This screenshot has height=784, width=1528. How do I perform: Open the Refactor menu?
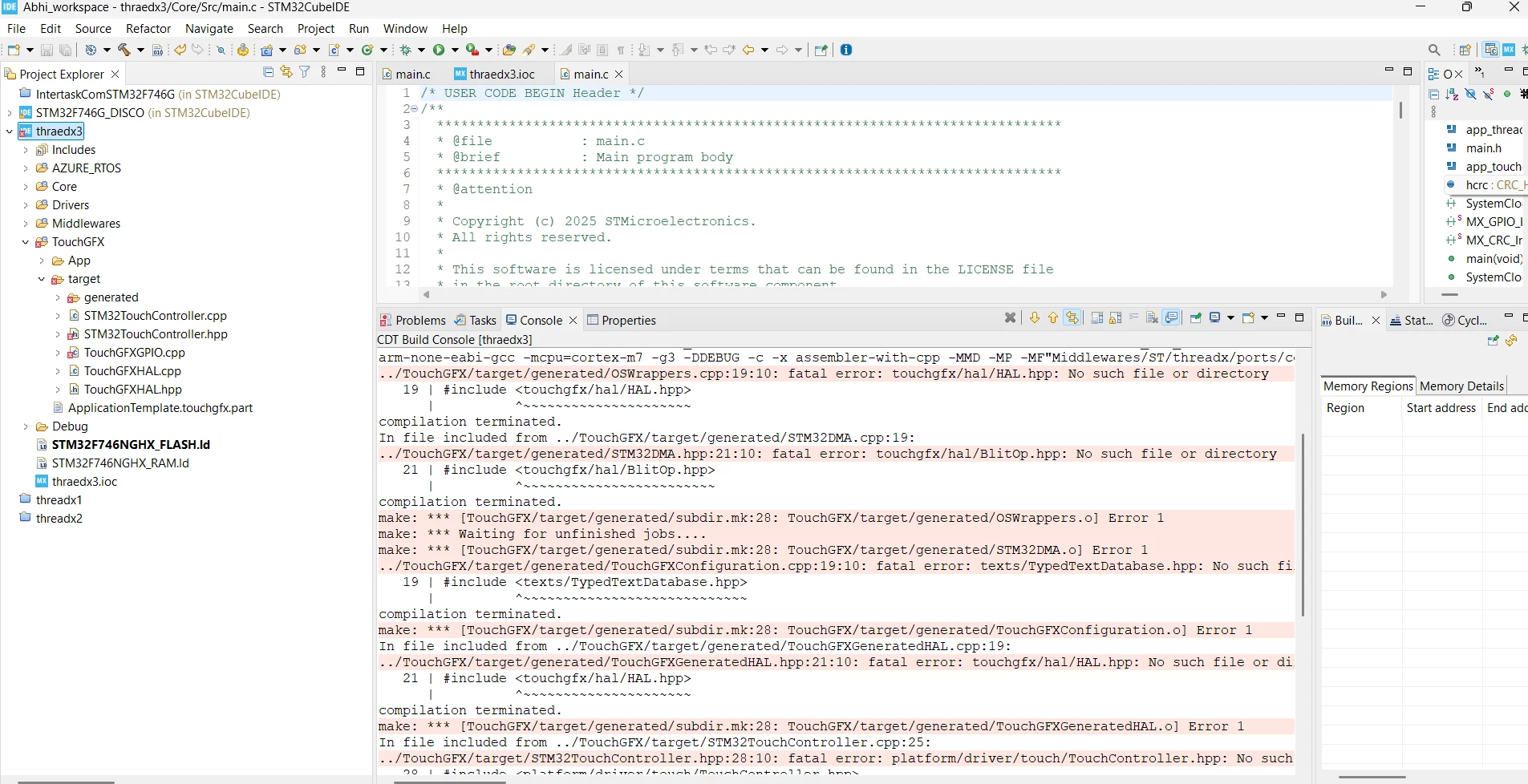click(148, 28)
